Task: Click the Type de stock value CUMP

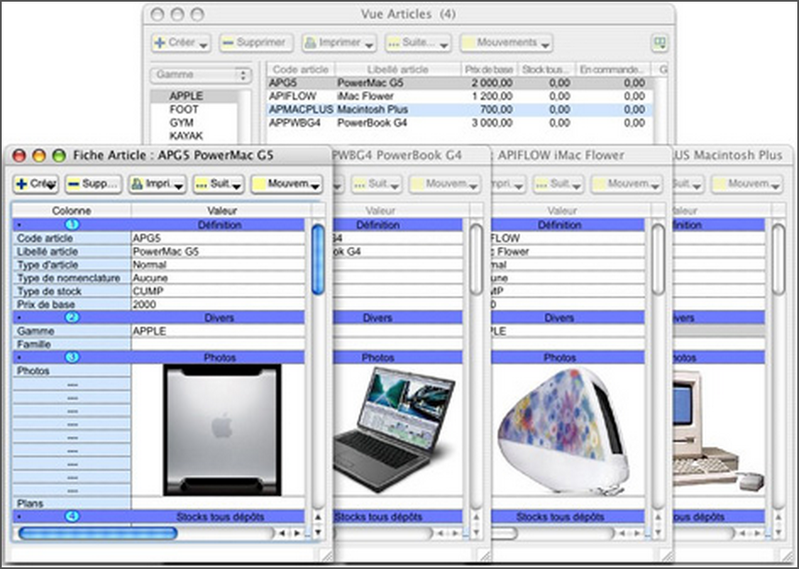Action: coord(218,291)
